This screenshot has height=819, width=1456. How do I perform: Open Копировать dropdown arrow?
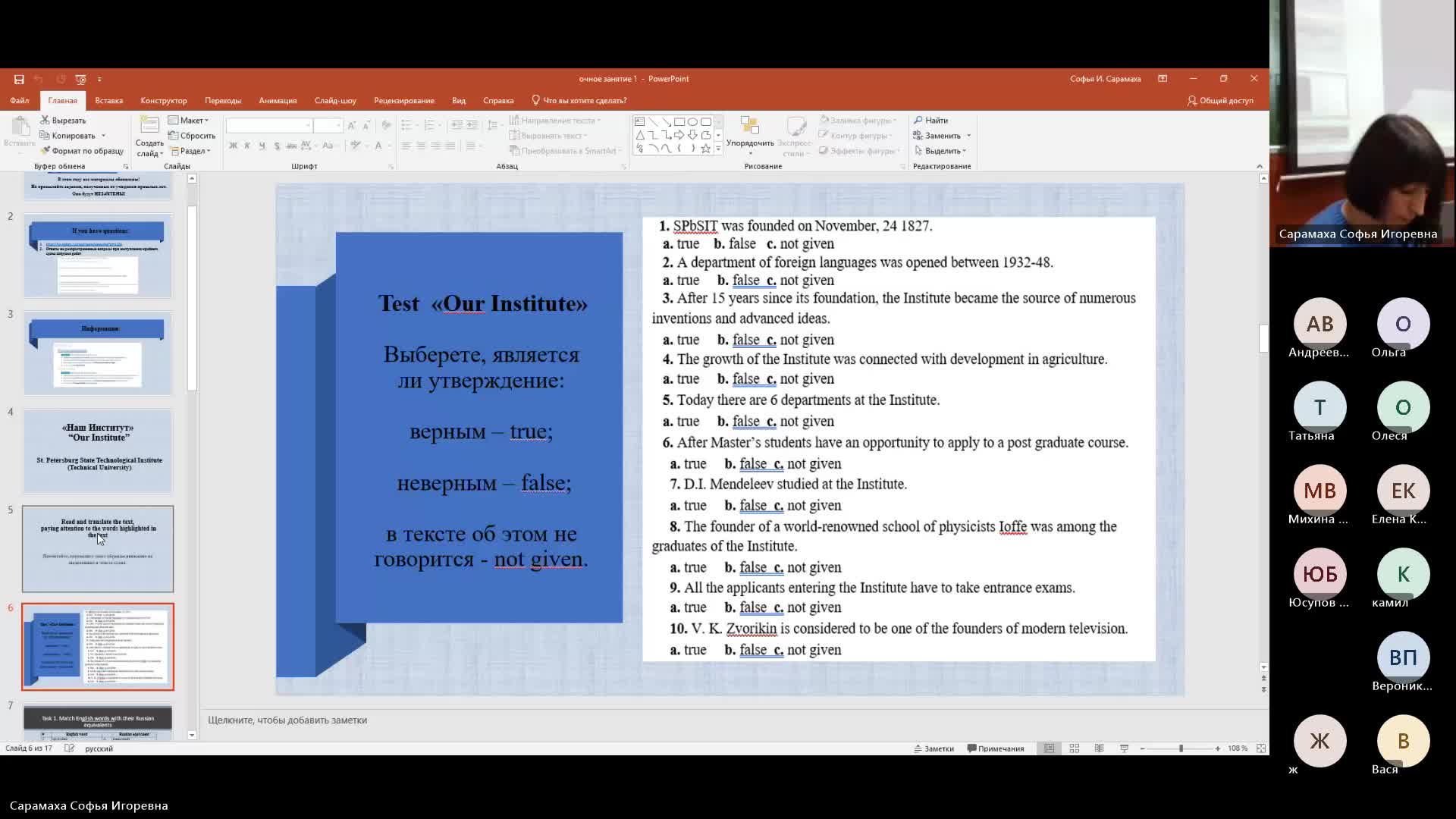coord(103,136)
